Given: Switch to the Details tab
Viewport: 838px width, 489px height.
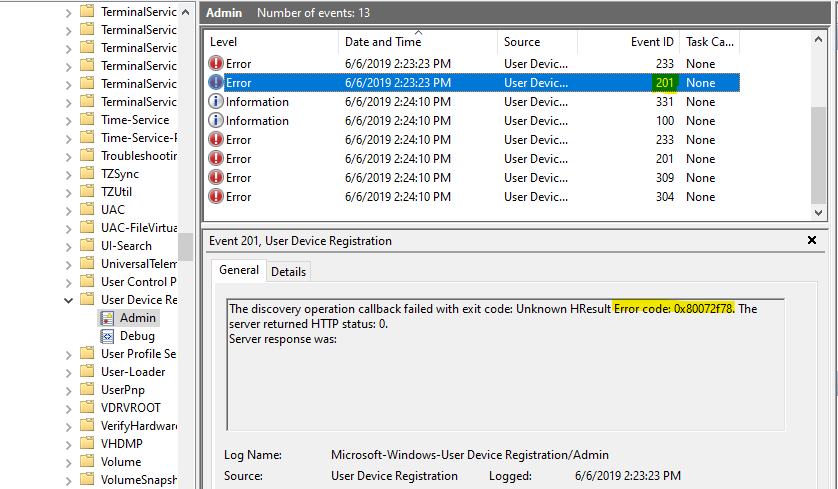Looking at the screenshot, I should tap(289, 271).
